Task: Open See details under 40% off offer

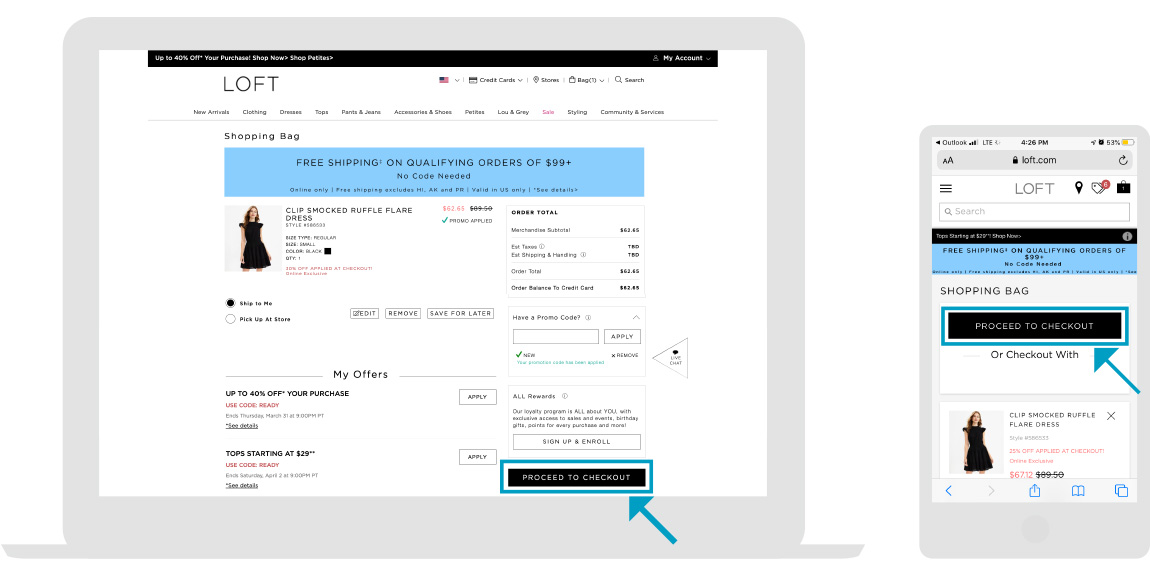Action: pos(242,425)
